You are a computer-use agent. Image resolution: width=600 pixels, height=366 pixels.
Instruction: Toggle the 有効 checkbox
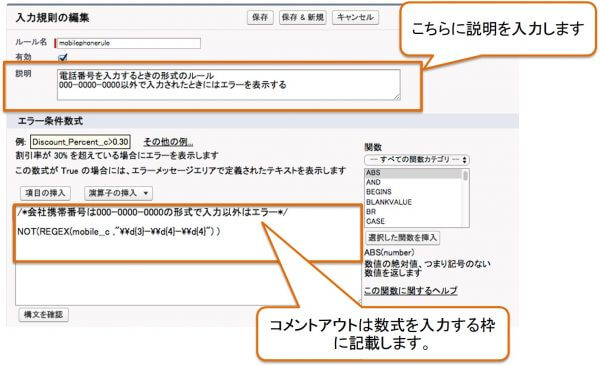tap(62, 57)
